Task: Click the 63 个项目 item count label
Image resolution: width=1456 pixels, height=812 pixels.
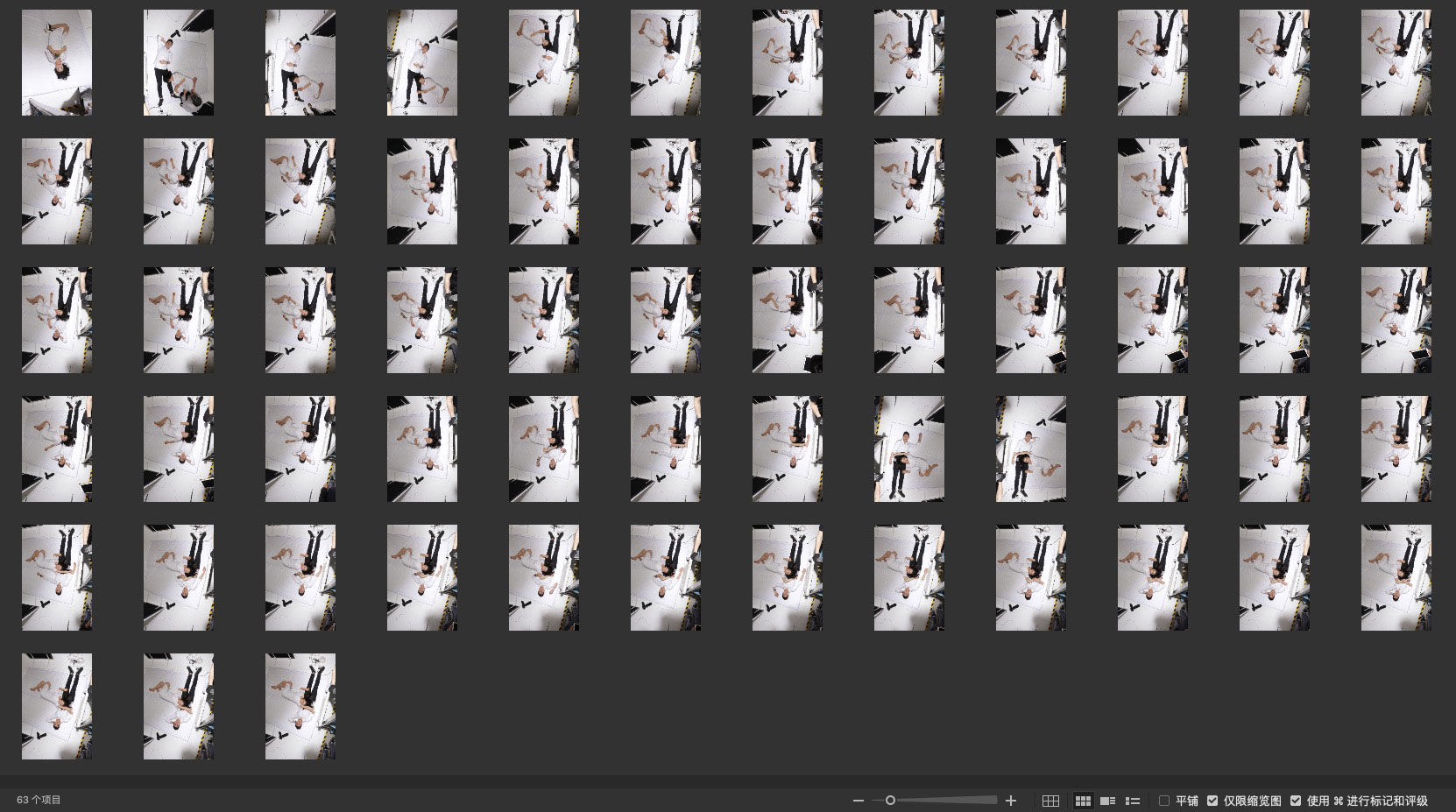Action: pos(39,800)
